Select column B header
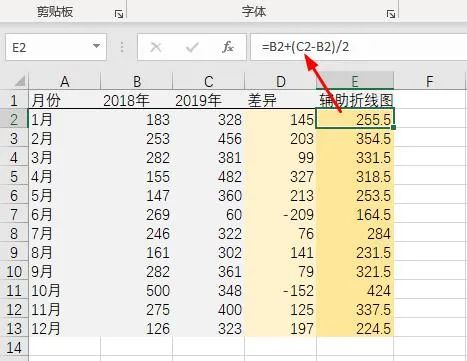 (x=137, y=81)
